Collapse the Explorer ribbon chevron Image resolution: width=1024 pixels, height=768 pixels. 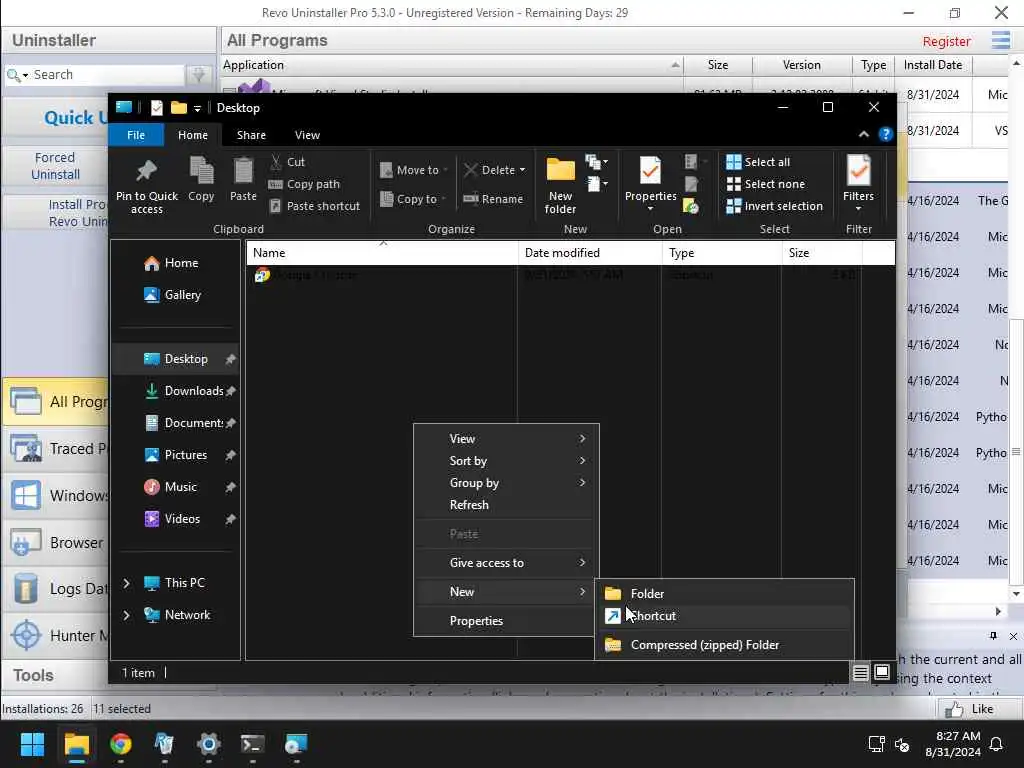[x=863, y=135]
